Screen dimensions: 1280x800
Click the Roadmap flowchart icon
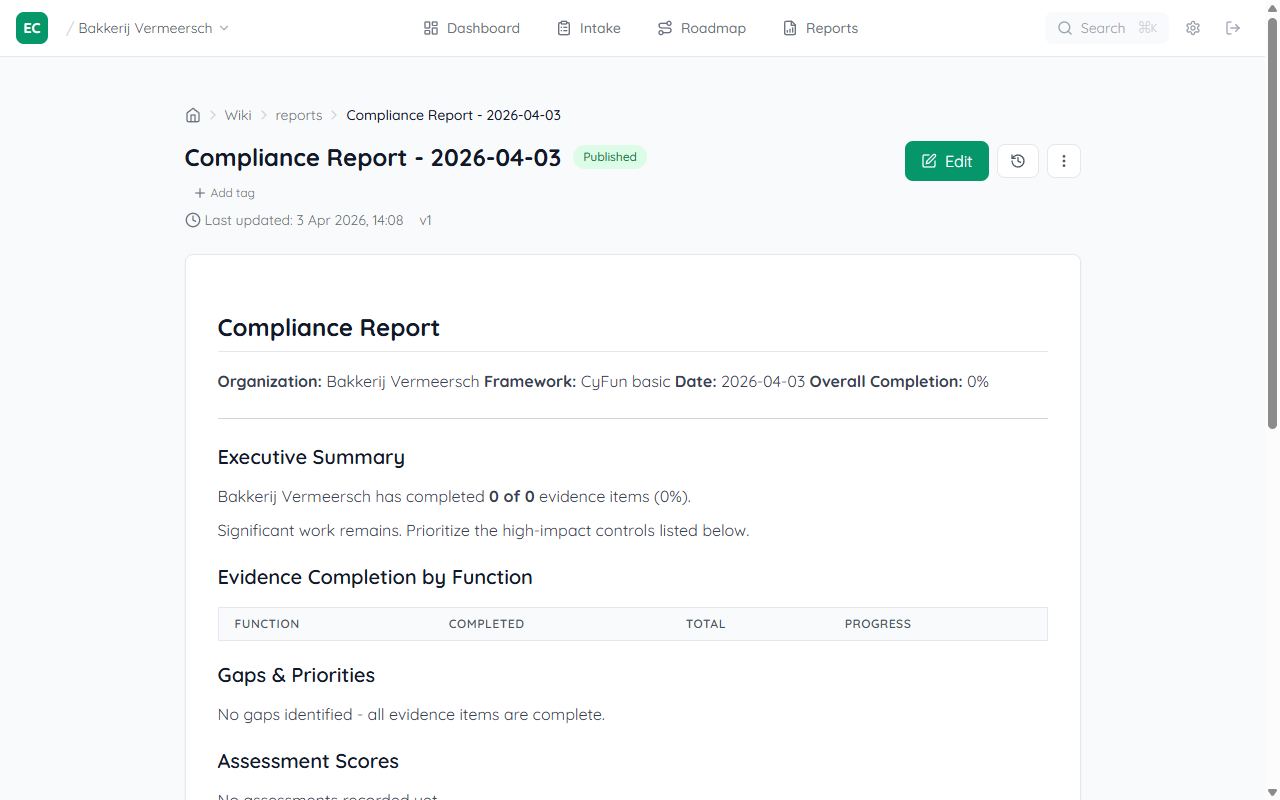pyautogui.click(x=664, y=27)
